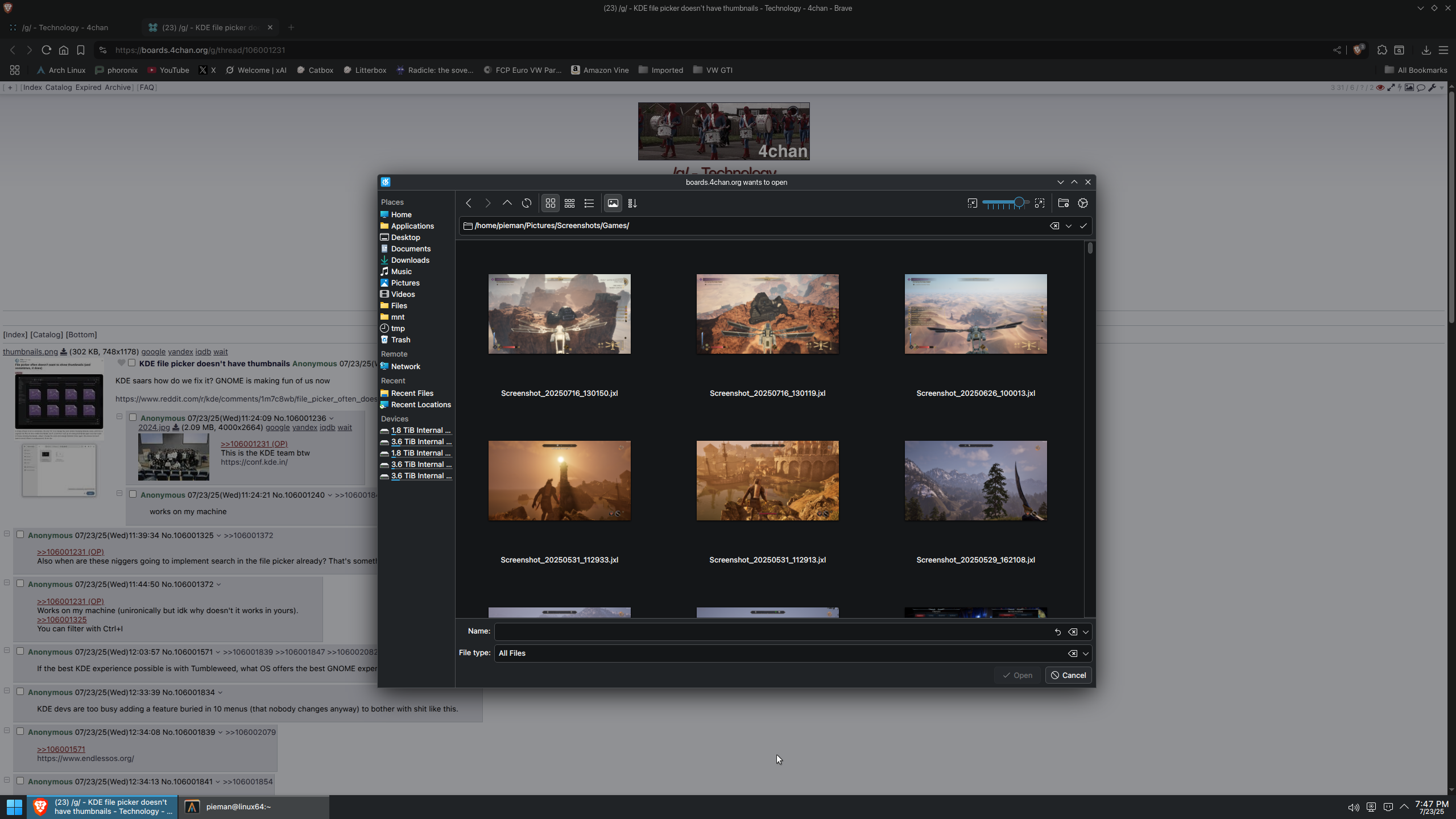1456x819 pixels.
Task: Open the File type combo box
Action: tap(793, 653)
